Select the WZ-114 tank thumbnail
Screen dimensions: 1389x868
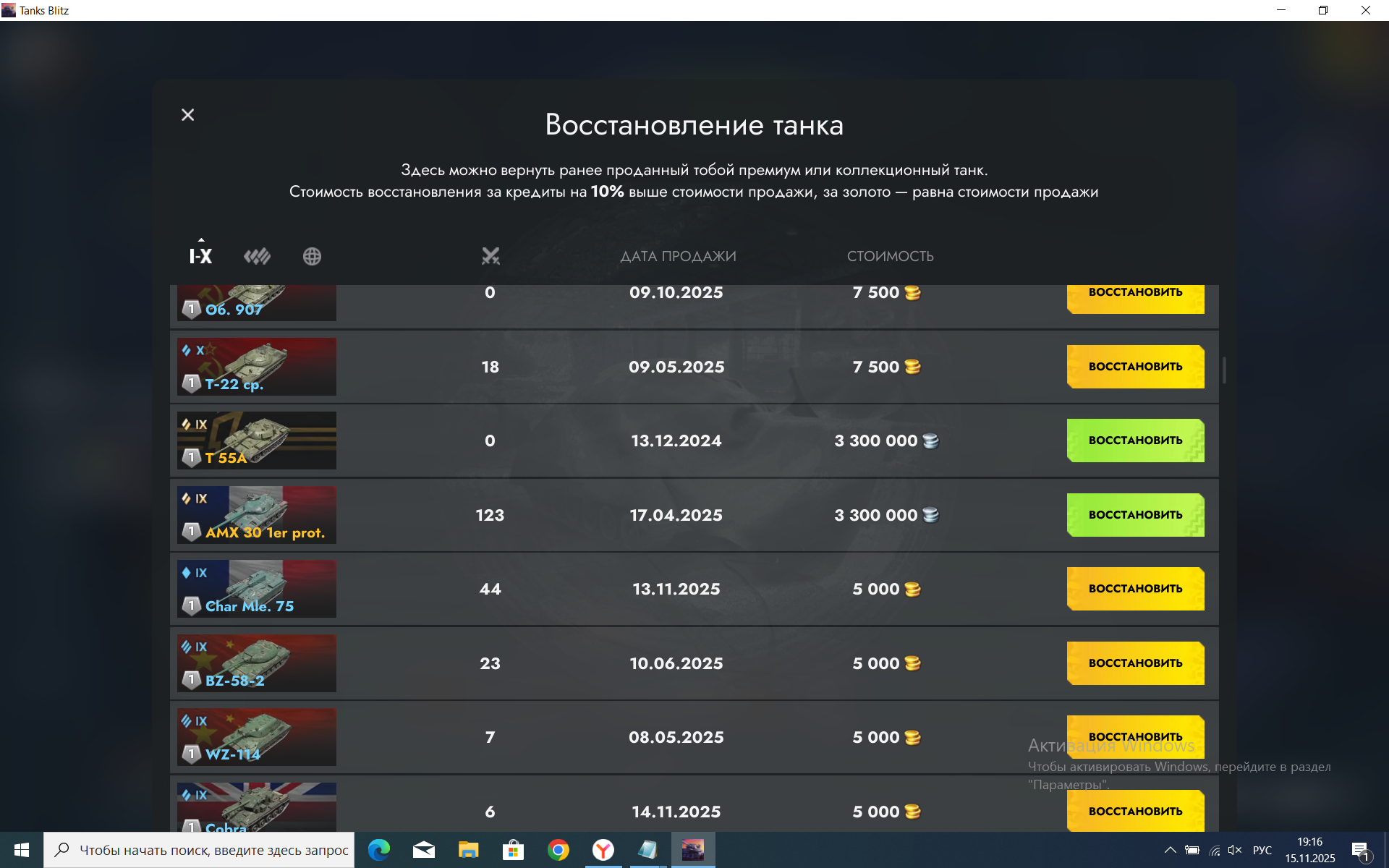[257, 737]
